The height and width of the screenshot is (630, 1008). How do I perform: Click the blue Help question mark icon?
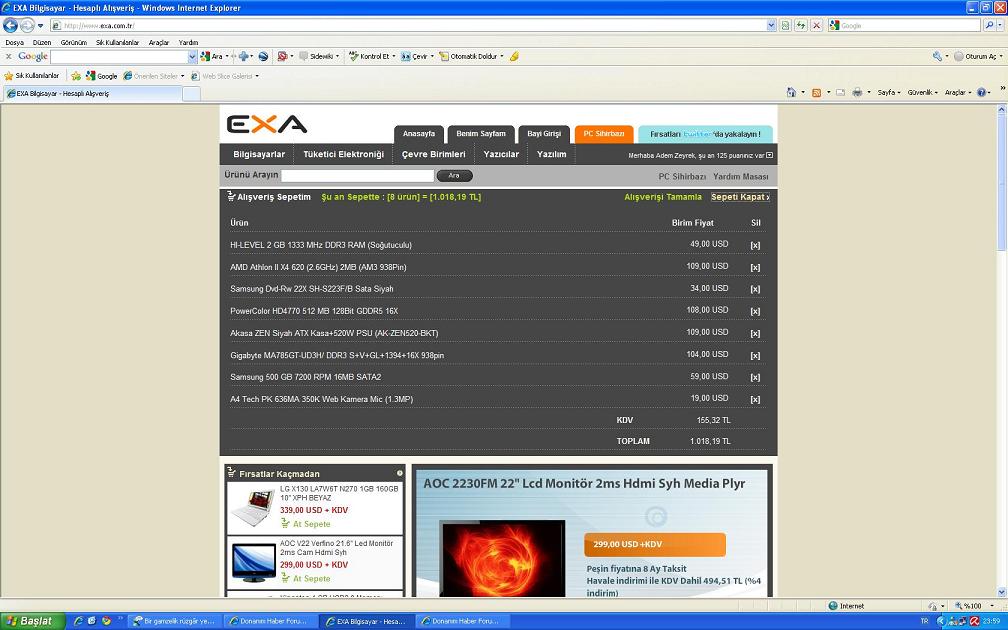click(x=981, y=93)
